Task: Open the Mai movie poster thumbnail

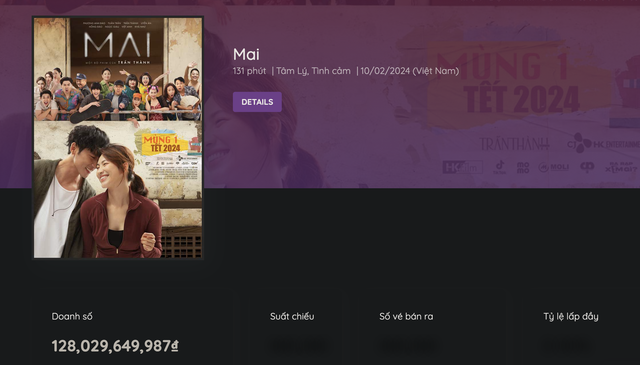Action: click(x=118, y=138)
